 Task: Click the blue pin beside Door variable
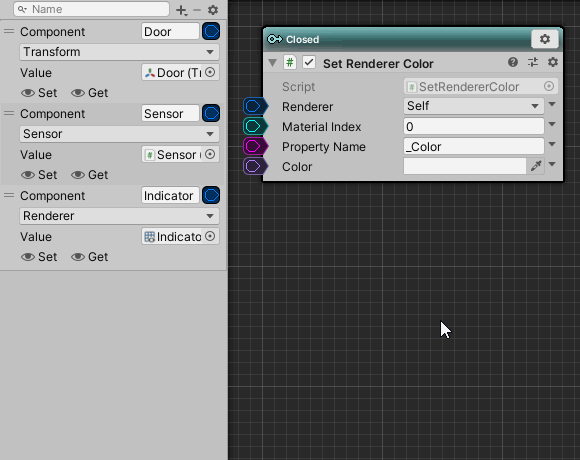pos(211,31)
